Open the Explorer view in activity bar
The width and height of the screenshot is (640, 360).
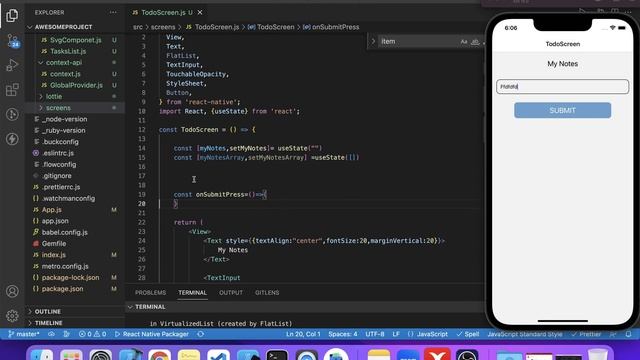pyautogui.click(x=12, y=16)
